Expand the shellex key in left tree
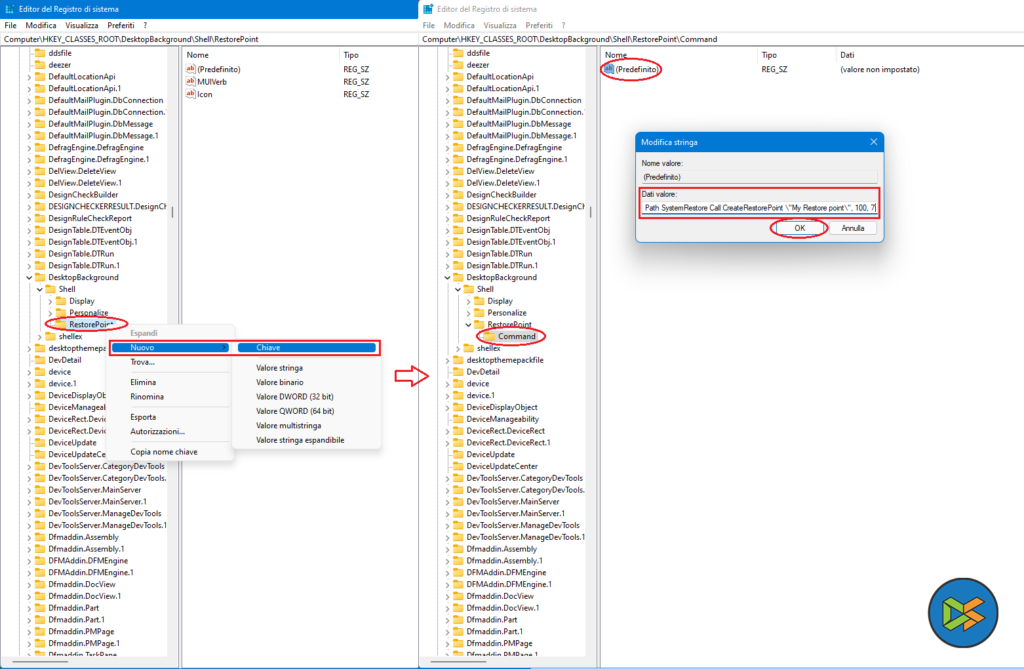1024x669 pixels. (x=40, y=337)
